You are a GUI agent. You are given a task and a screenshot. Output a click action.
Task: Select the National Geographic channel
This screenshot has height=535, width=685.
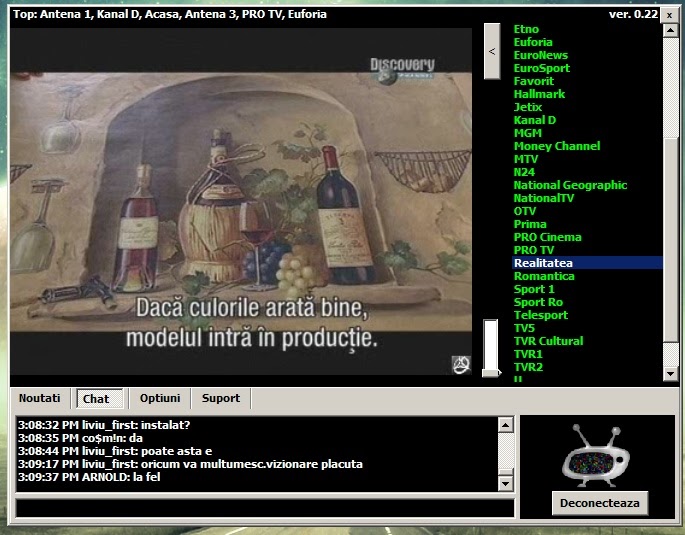click(570, 185)
